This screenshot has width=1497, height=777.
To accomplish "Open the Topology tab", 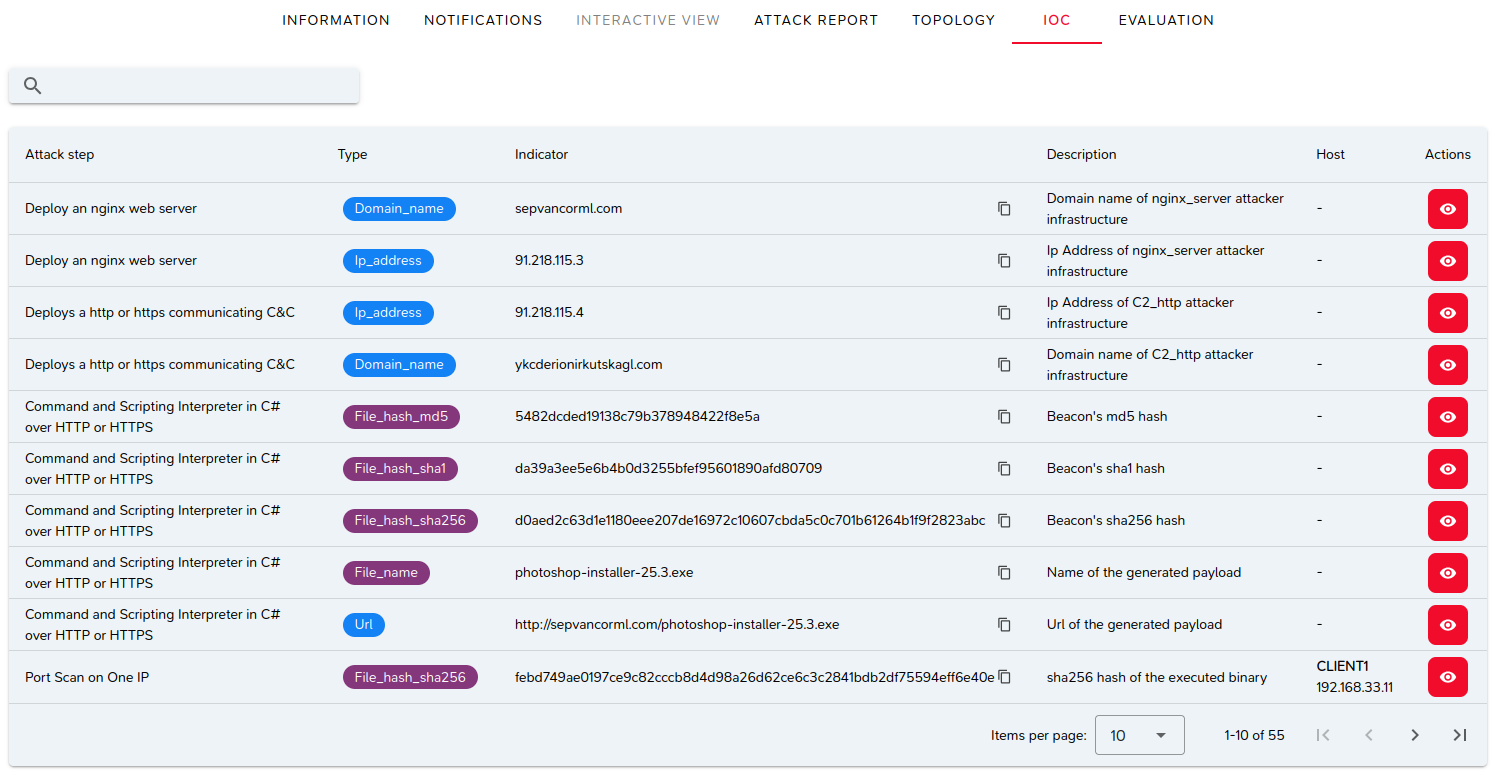I will click(953, 20).
